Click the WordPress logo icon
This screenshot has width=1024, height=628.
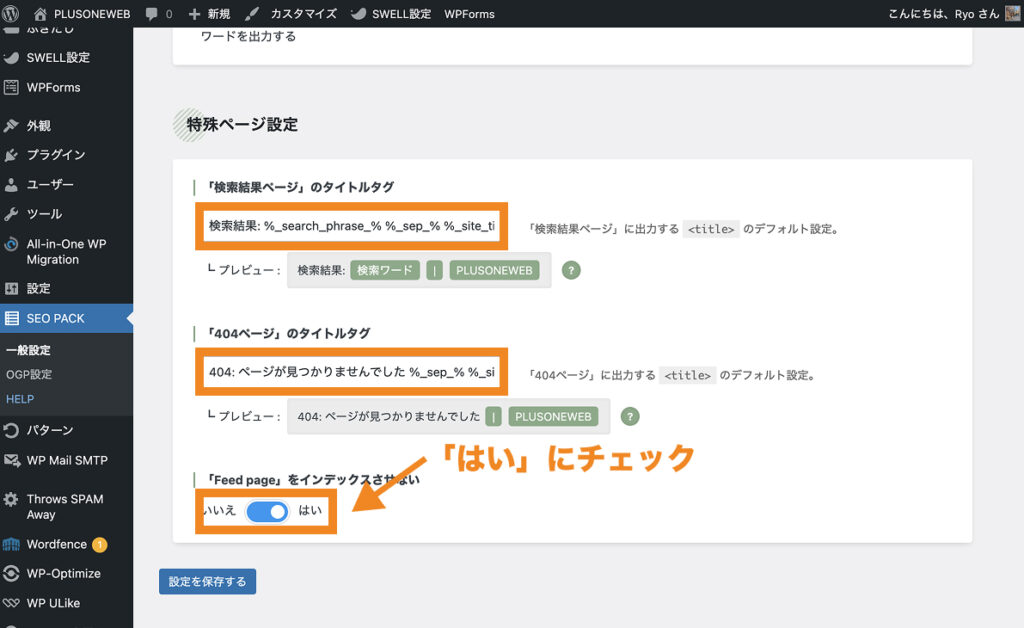[11, 14]
